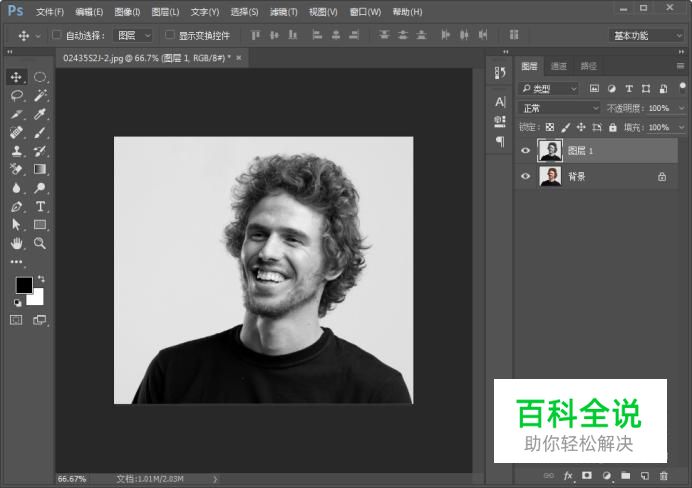Toggle lock image pixels brush icon
Viewport: 692px width, 488px height.
coord(565,127)
